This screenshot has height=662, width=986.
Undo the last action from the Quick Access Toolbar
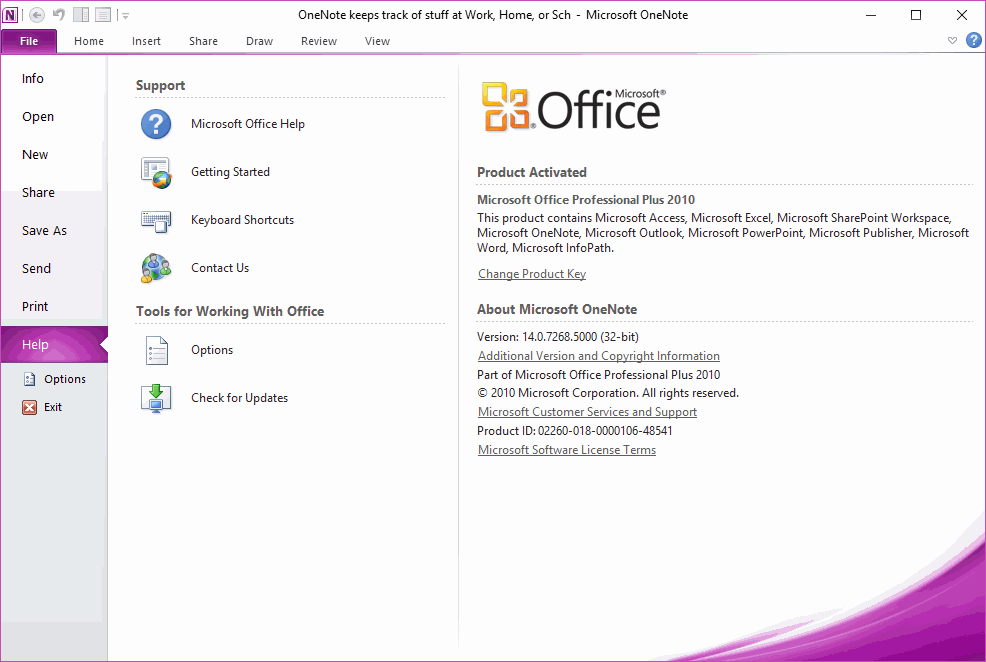pos(58,14)
